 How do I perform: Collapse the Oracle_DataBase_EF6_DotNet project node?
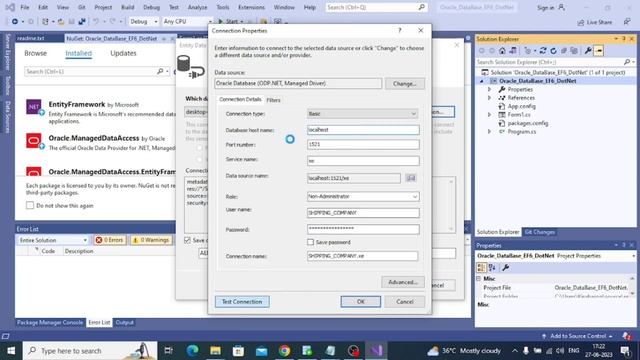pyautogui.click(x=482, y=81)
